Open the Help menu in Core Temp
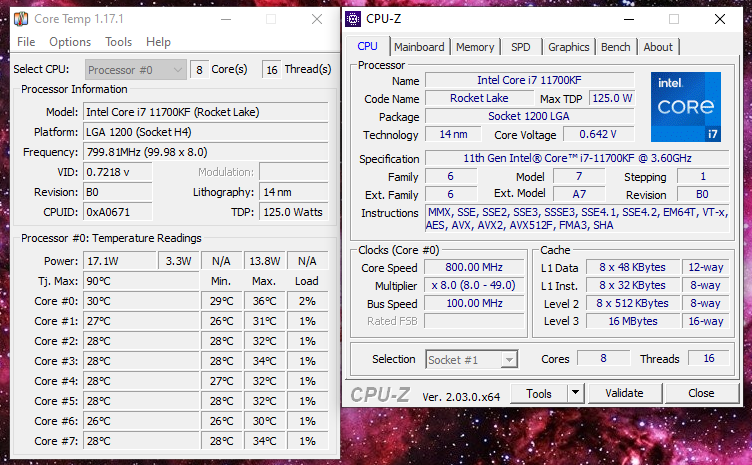This screenshot has width=752, height=465. (158, 42)
